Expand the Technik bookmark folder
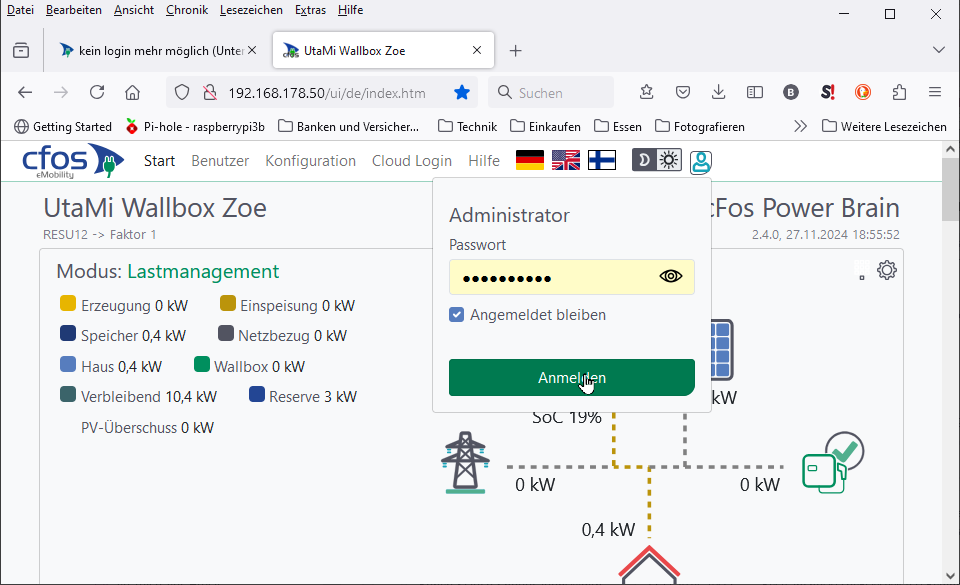This screenshot has width=960, height=585. [x=468, y=127]
